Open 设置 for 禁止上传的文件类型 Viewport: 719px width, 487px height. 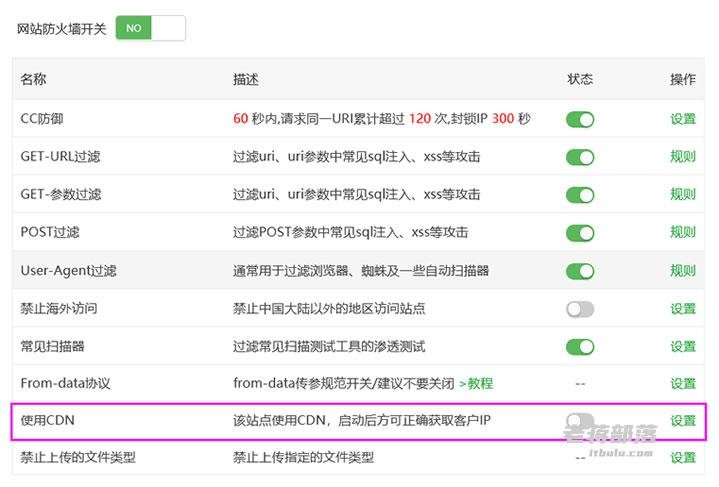tap(683, 458)
